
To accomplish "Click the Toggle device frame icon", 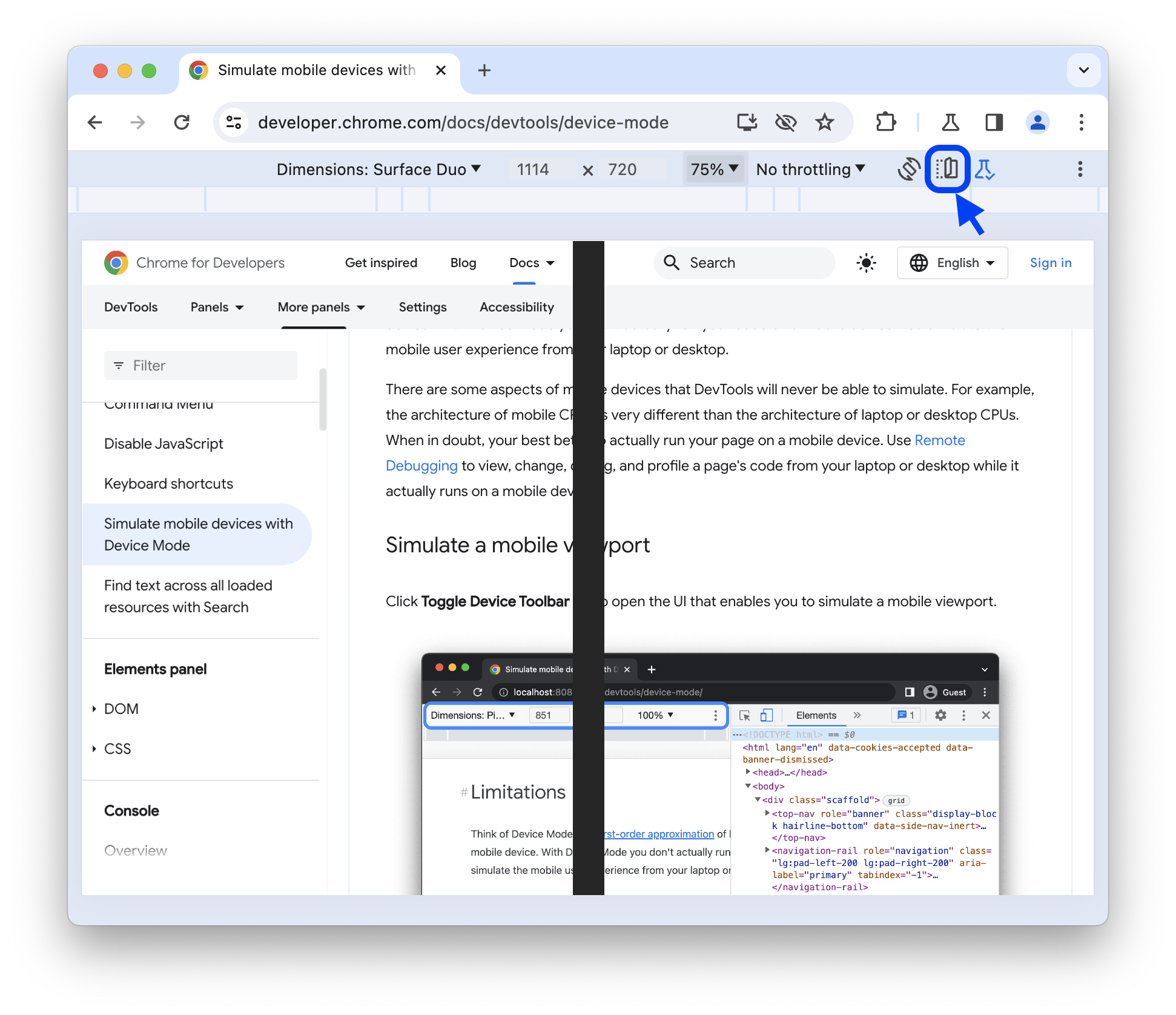I will pos(946,169).
